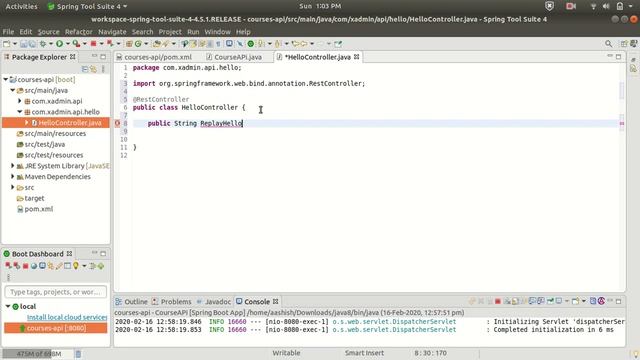Click the error marker on line 8 gutter
This screenshot has height=360, width=640.
pyautogui.click(x=118, y=123)
